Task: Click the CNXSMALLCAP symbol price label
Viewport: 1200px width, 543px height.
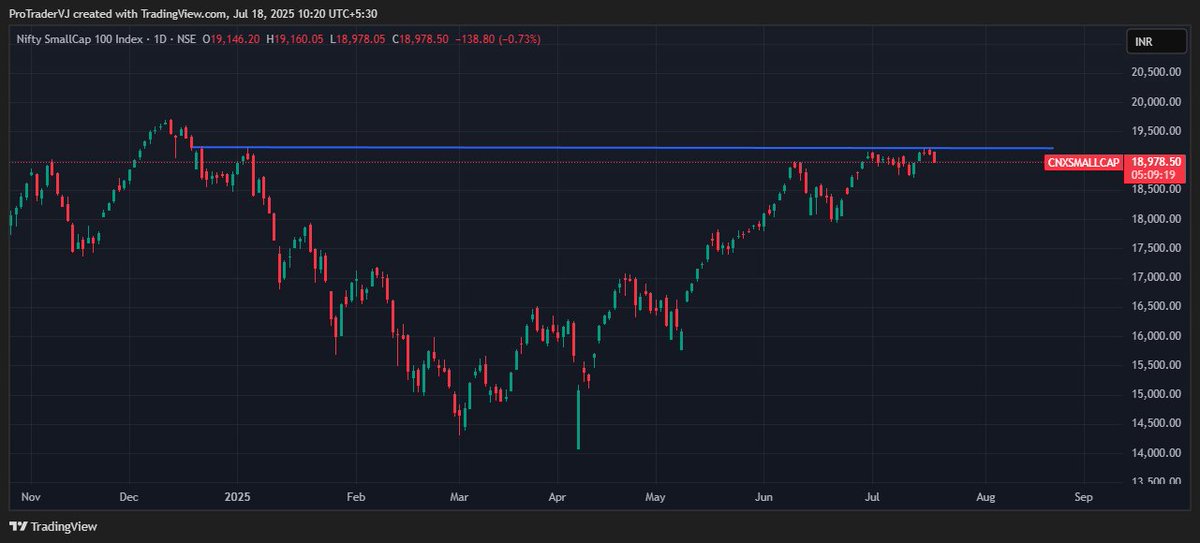Action: 1084,162
